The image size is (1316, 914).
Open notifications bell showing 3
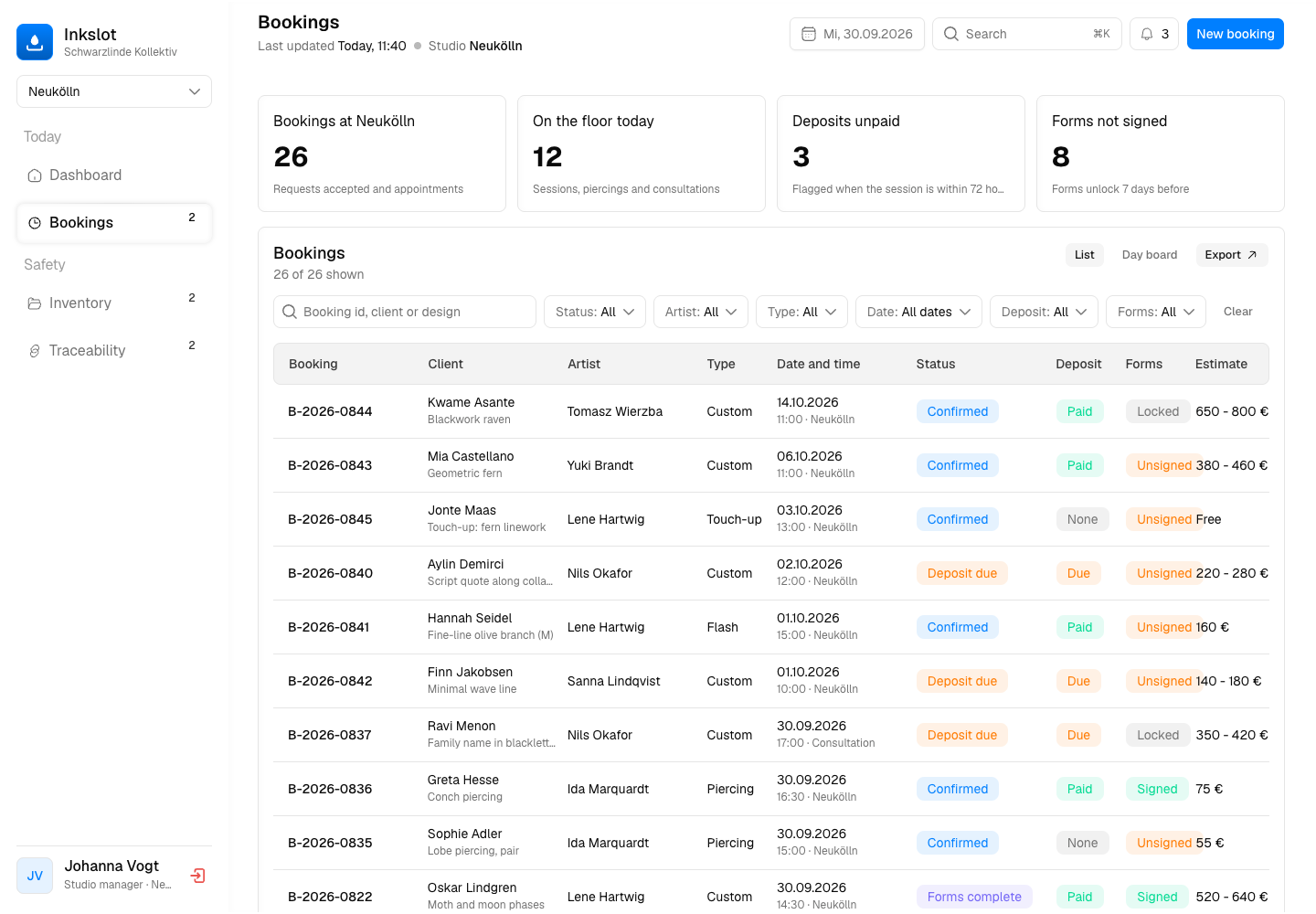pos(1154,34)
